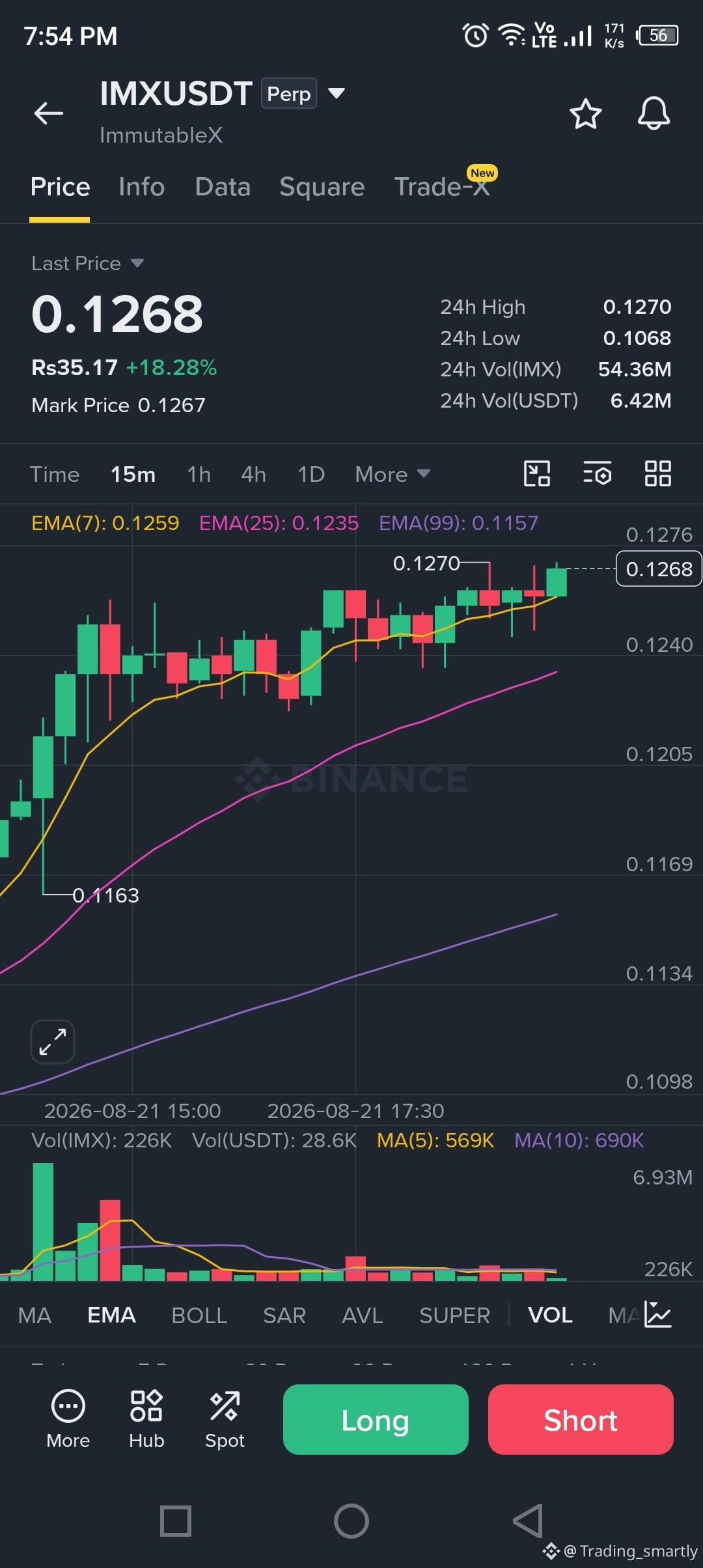Viewport: 703px width, 1568px height.
Task: Tap the Android recent apps square
Action: click(x=176, y=1521)
